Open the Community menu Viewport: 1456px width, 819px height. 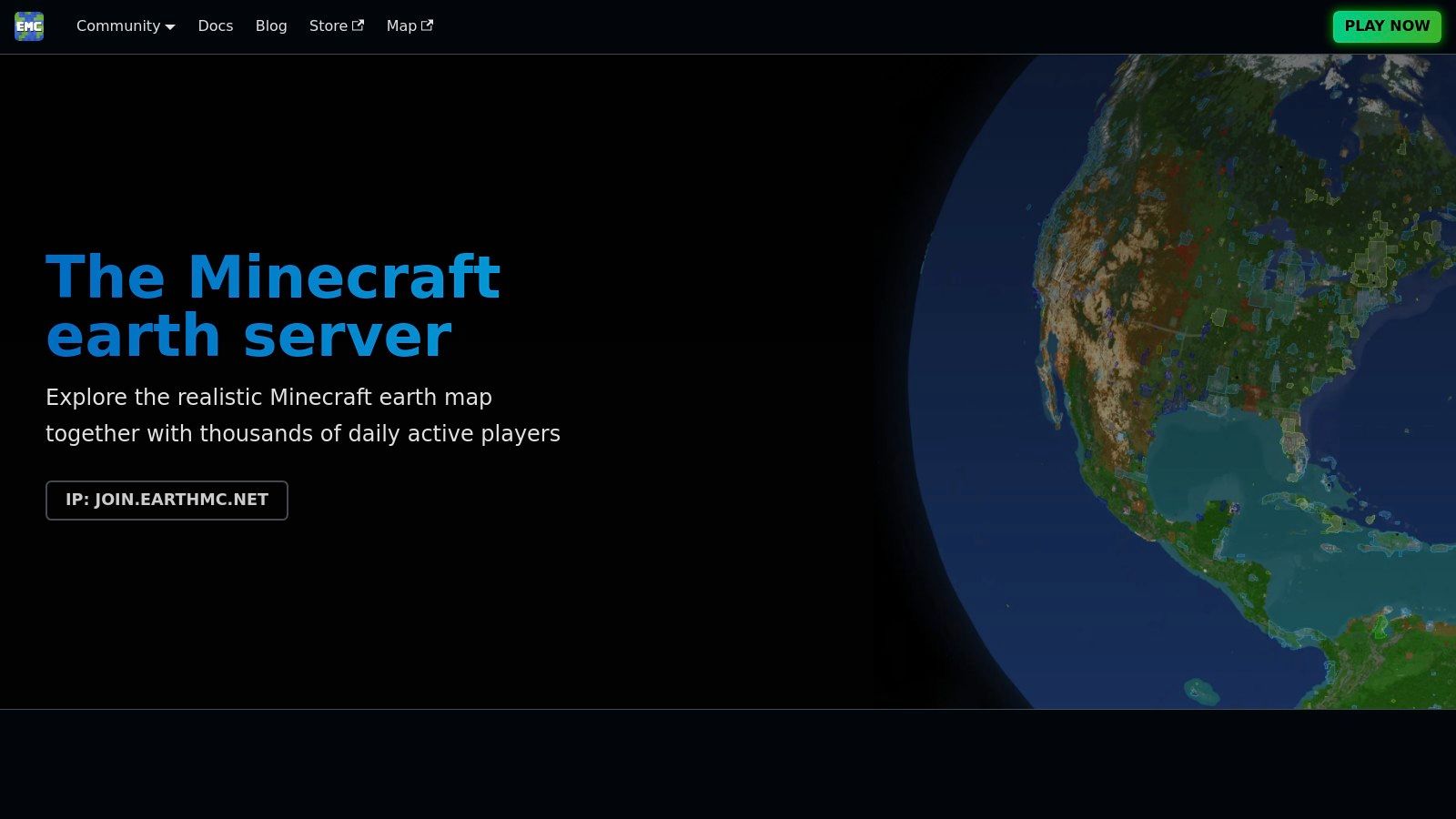[x=118, y=26]
